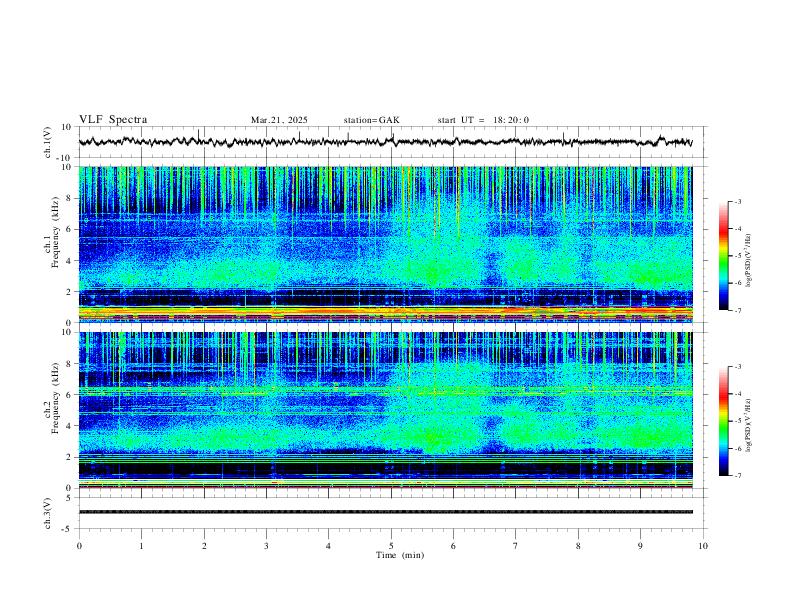
Task: Click inside the ch.1 spectrogram plot
Action: coord(385,244)
